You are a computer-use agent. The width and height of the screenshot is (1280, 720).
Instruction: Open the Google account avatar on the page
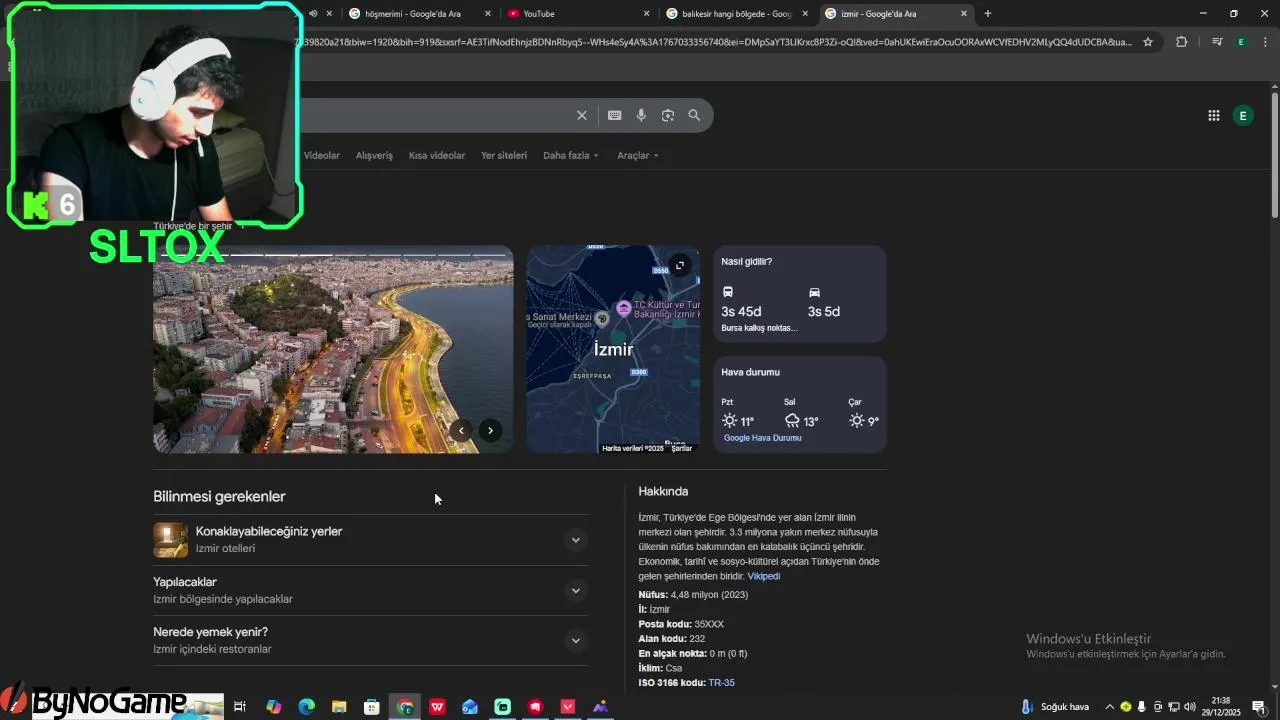tap(1243, 116)
